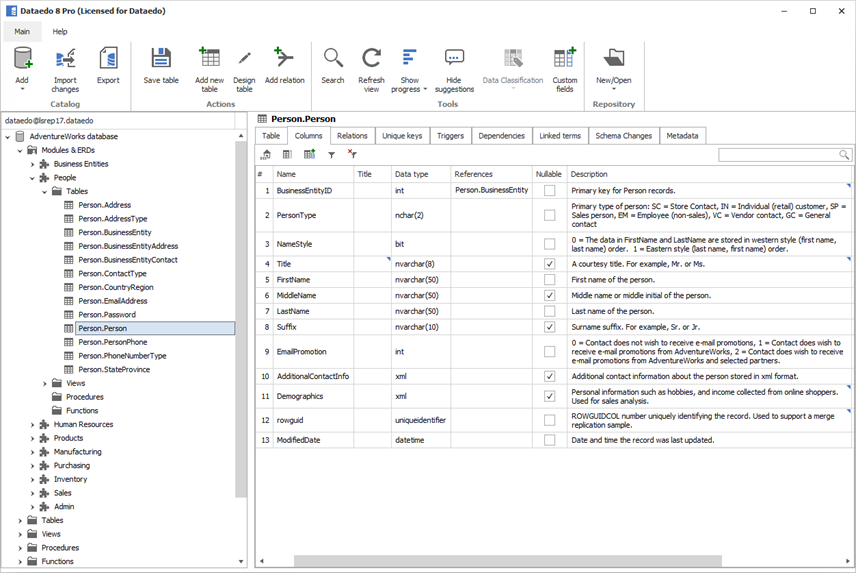Click the Import changes icon

click(65, 58)
